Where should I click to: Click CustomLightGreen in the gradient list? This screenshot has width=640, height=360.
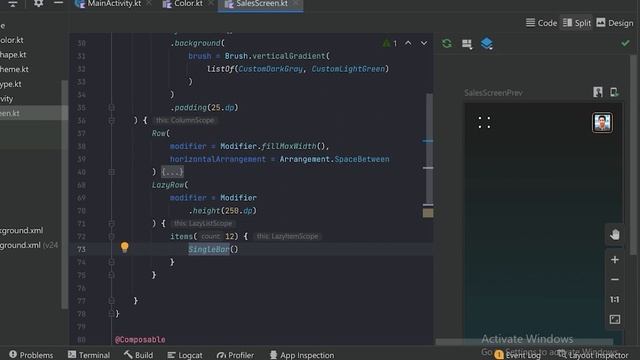coord(348,69)
